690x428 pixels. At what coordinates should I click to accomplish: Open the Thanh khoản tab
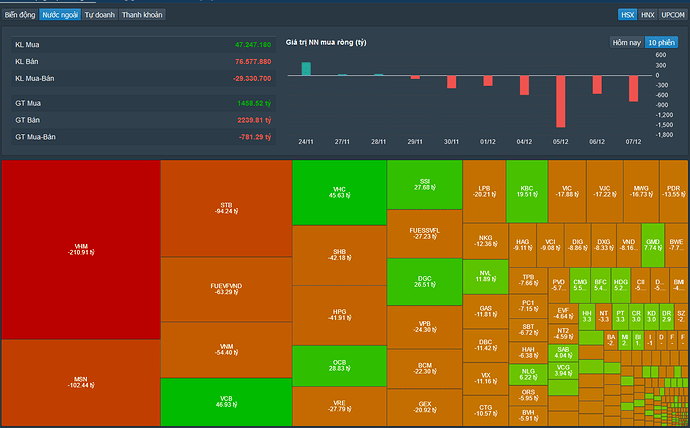pyautogui.click(x=142, y=15)
